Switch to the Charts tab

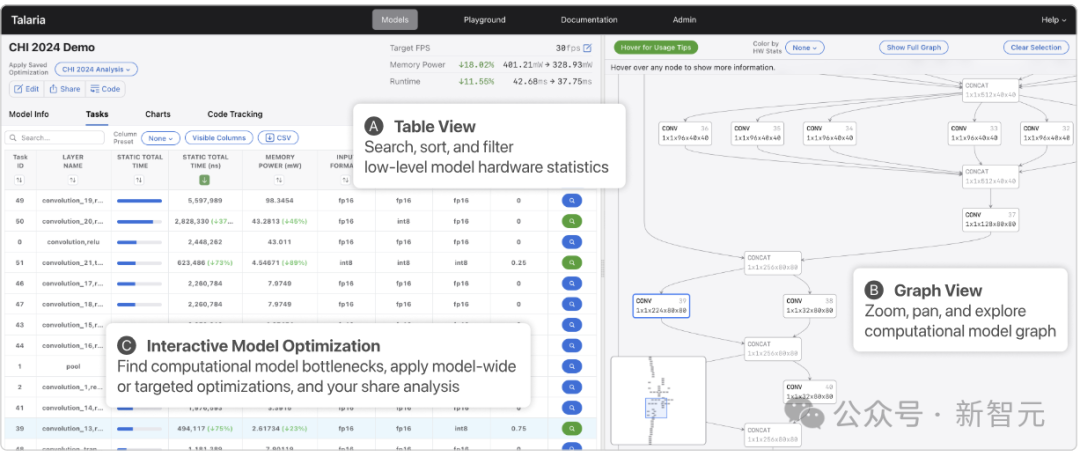[x=157, y=115]
